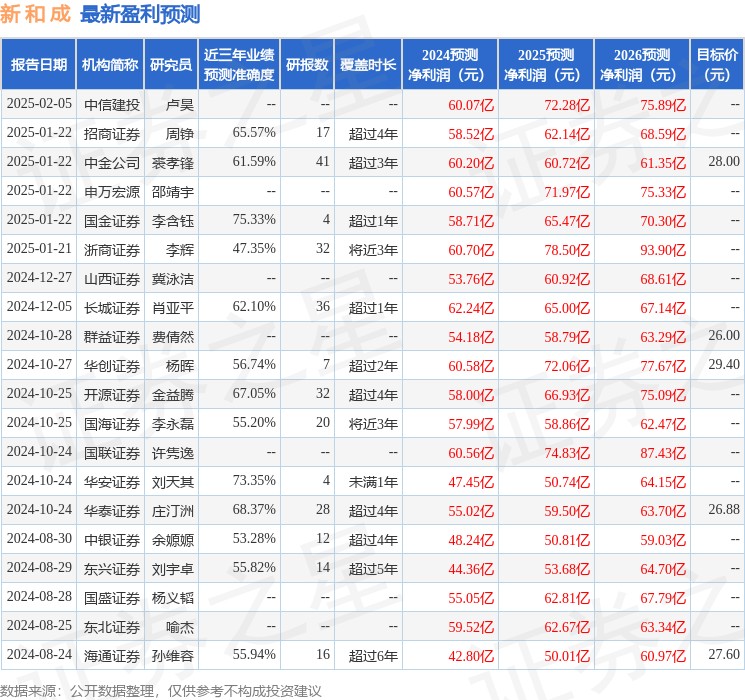Select the 国盛证券 institution cell
The height and width of the screenshot is (700, 745).
tap(112, 598)
